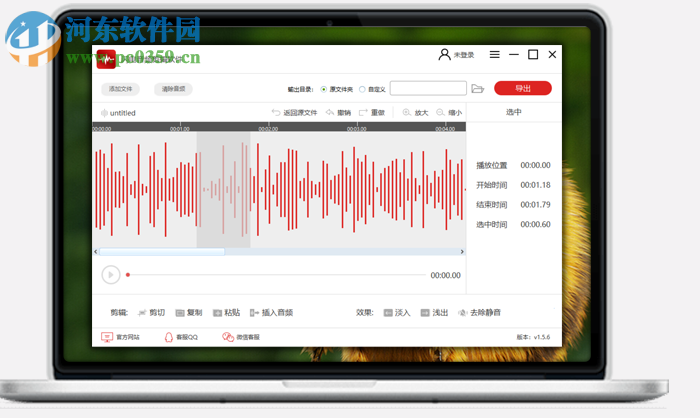Viewport: 700px width, 418px height.
Task: Apply the 淡出 fade-out effect
Action: 434,313
